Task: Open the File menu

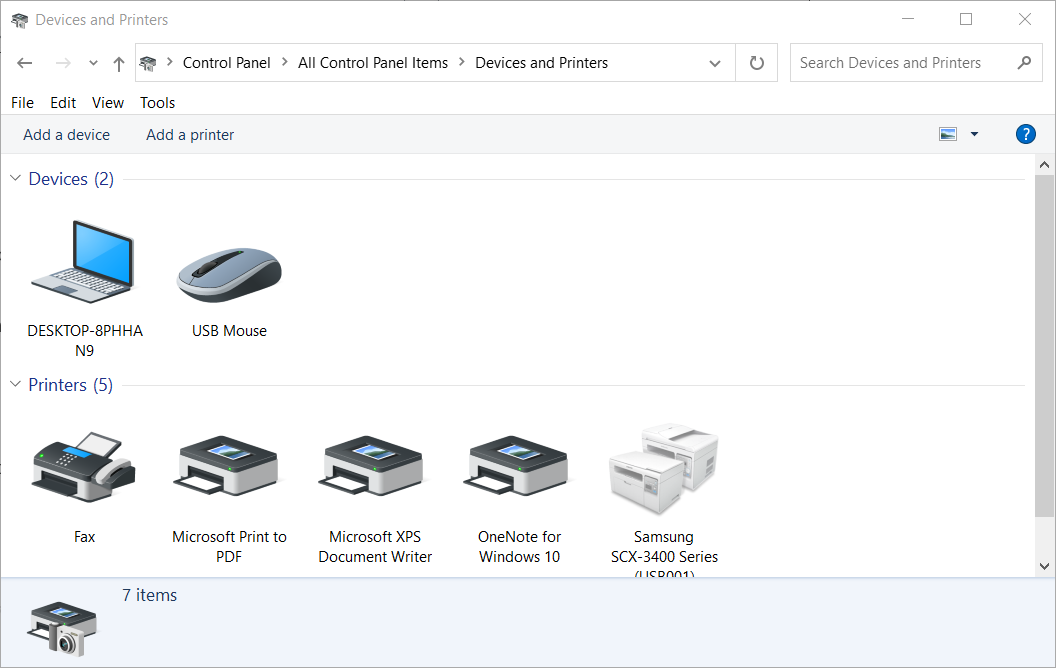Action: point(22,102)
